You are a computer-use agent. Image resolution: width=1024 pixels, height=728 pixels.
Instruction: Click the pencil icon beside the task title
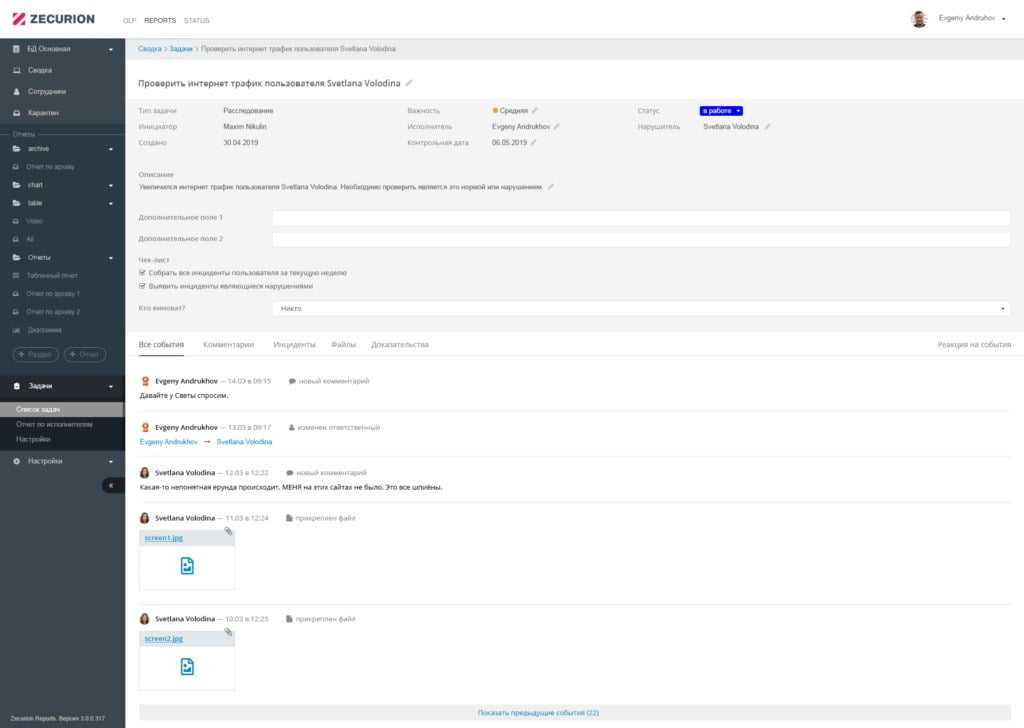tap(409, 83)
